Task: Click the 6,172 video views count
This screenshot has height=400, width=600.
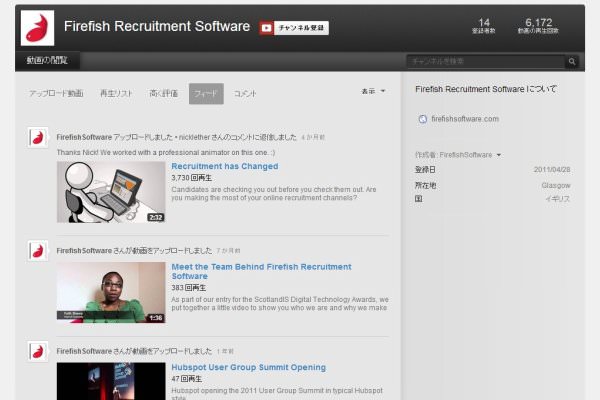Action: pyautogui.click(x=538, y=25)
